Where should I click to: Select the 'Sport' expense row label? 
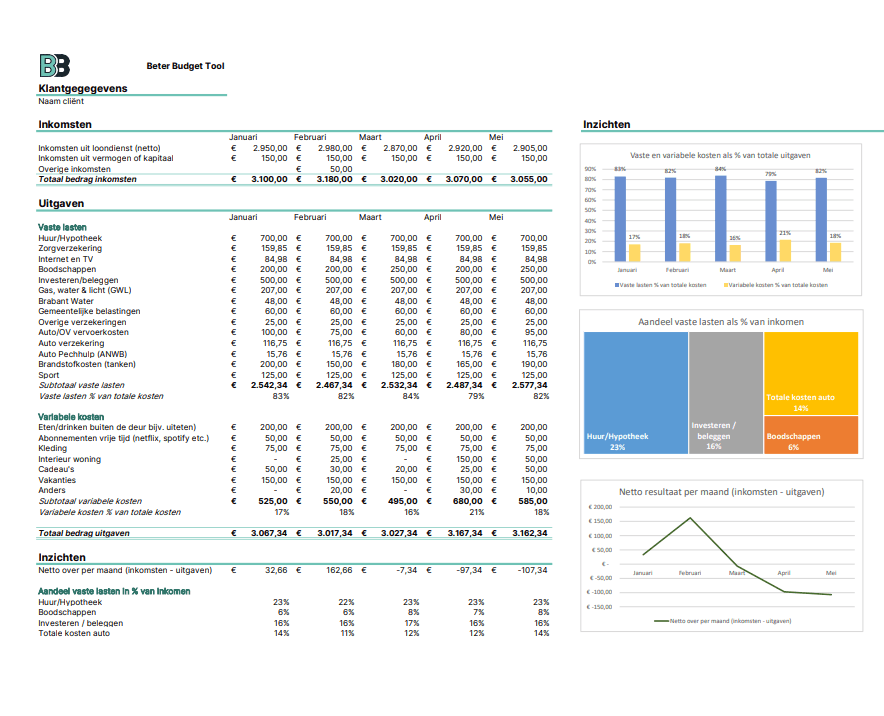(x=48, y=375)
